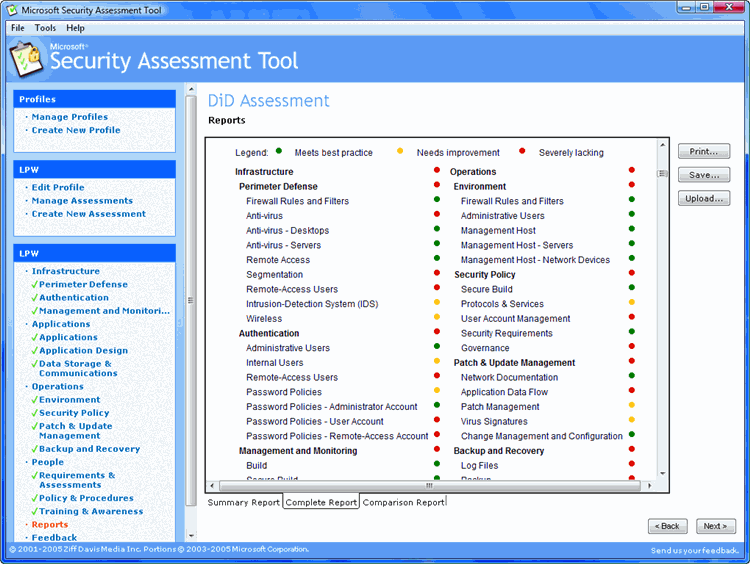Click Firewall Rules and Filters under Perimeter Defense
750x564 pixels.
(x=298, y=201)
